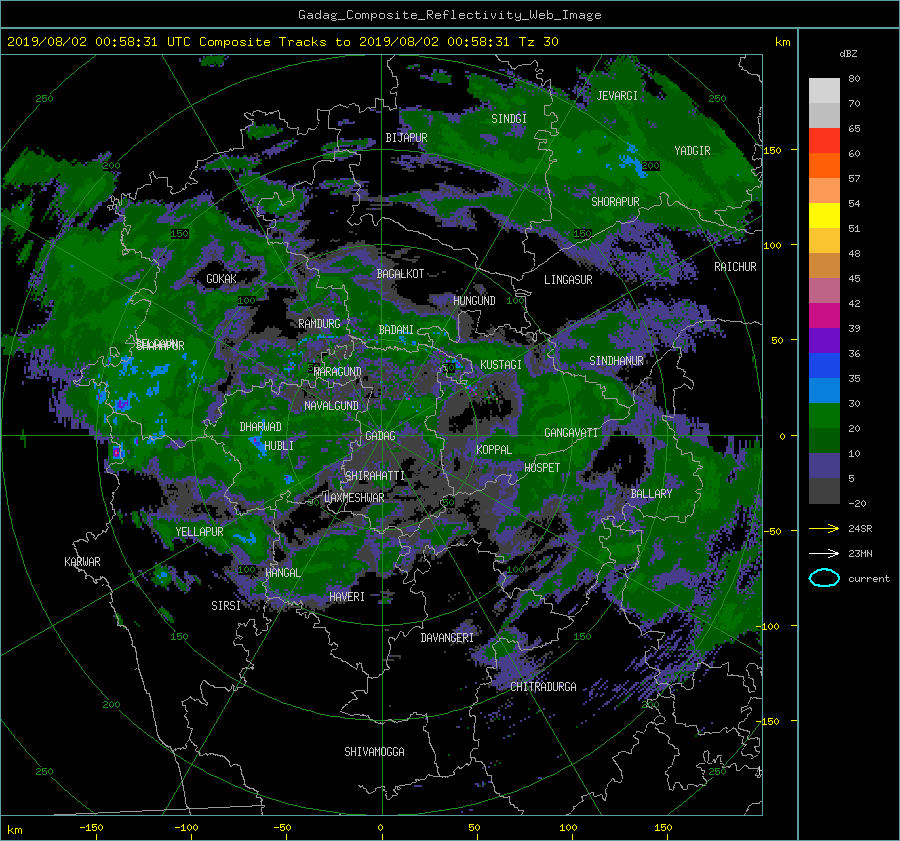Viewport: 900px width, 841px height.
Task: Click the GADAG radar center label
Action: pos(380,436)
